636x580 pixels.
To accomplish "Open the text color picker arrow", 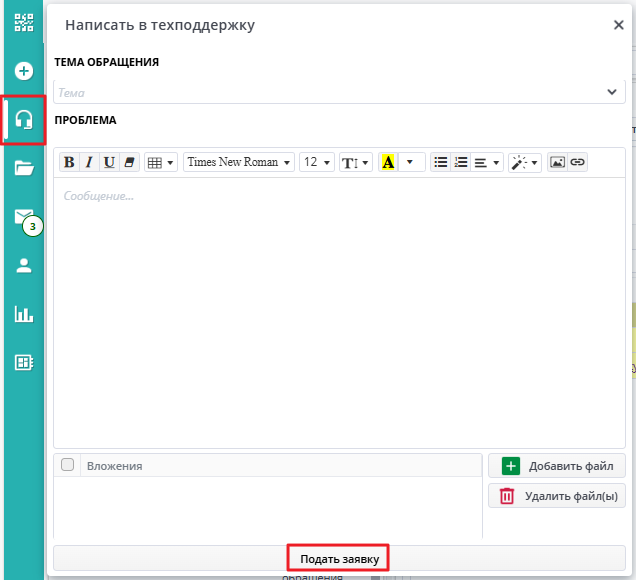I will [x=410, y=162].
